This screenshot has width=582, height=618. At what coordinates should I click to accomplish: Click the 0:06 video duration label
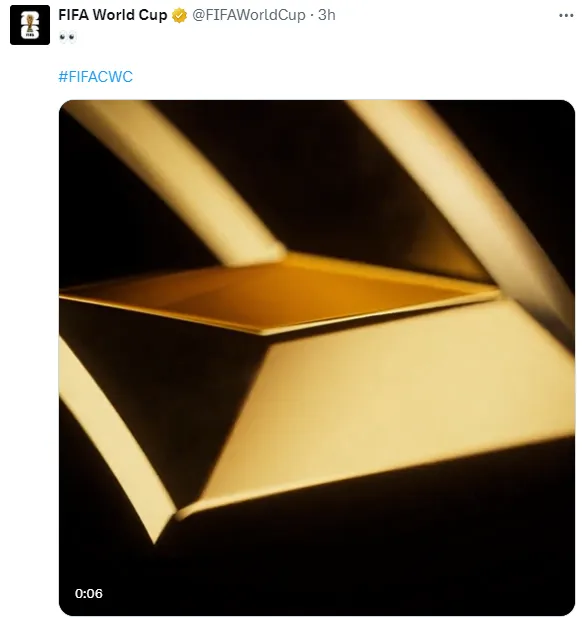coord(89,594)
